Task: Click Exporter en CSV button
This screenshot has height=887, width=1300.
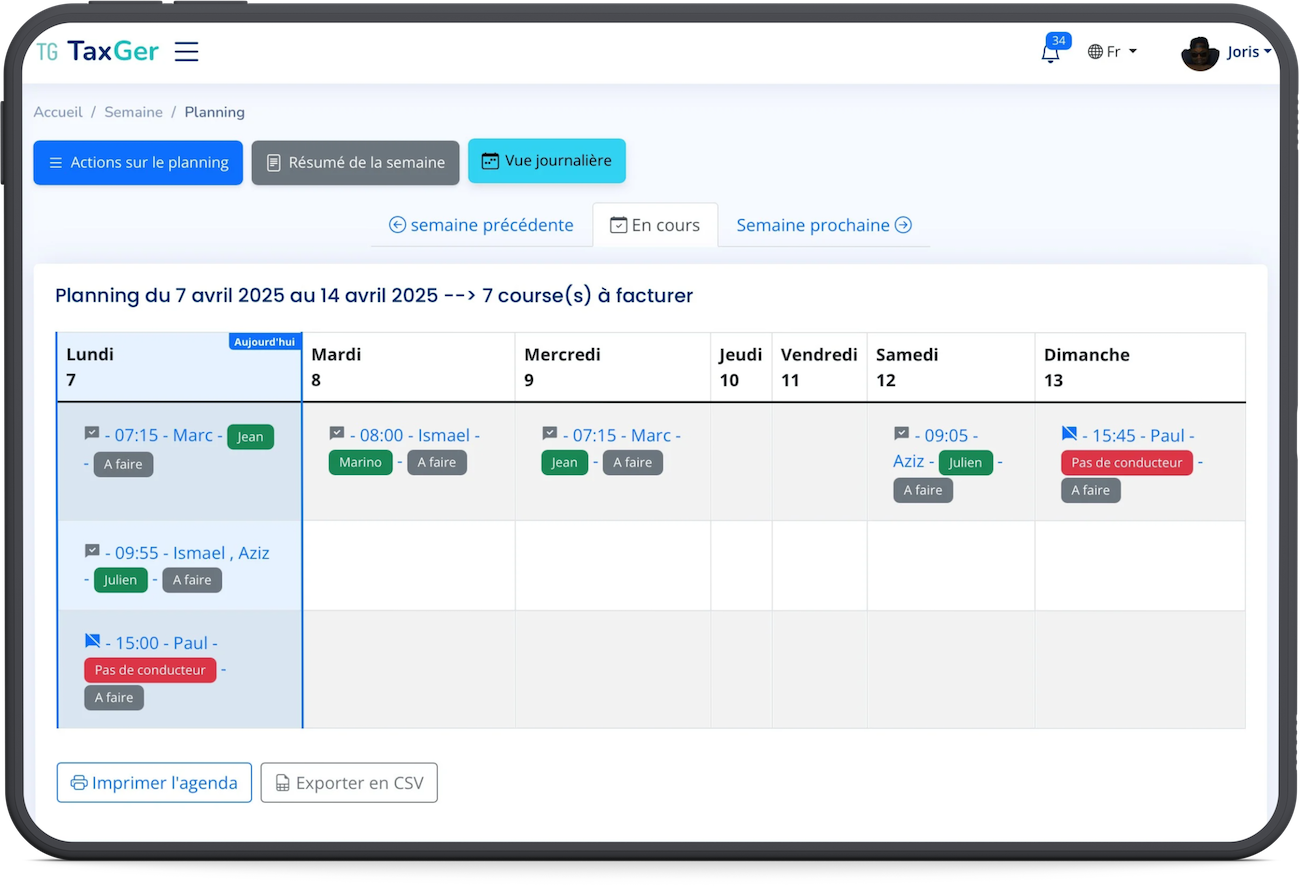Action: [349, 783]
